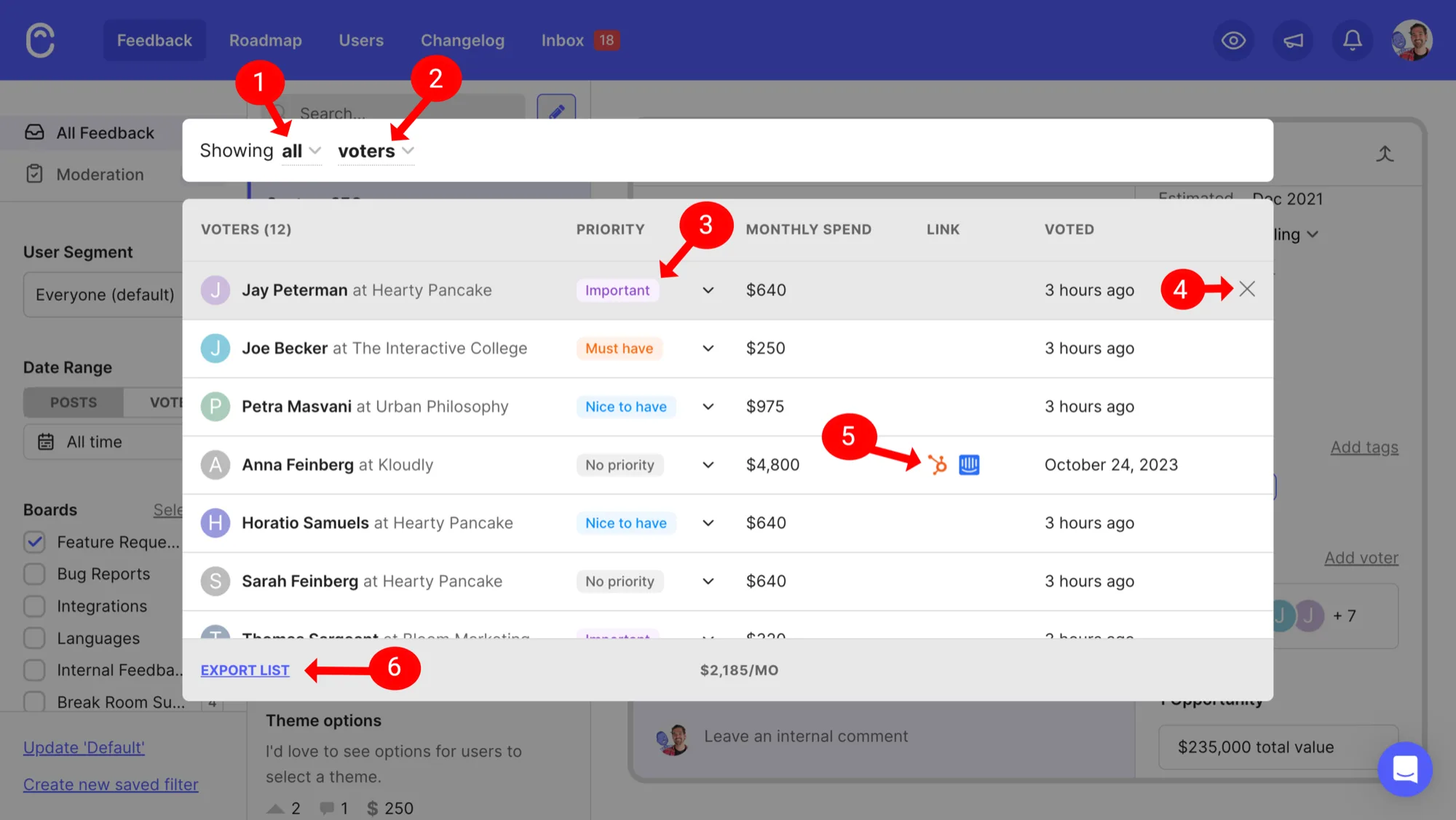Click Update 'Default' link

(84, 747)
